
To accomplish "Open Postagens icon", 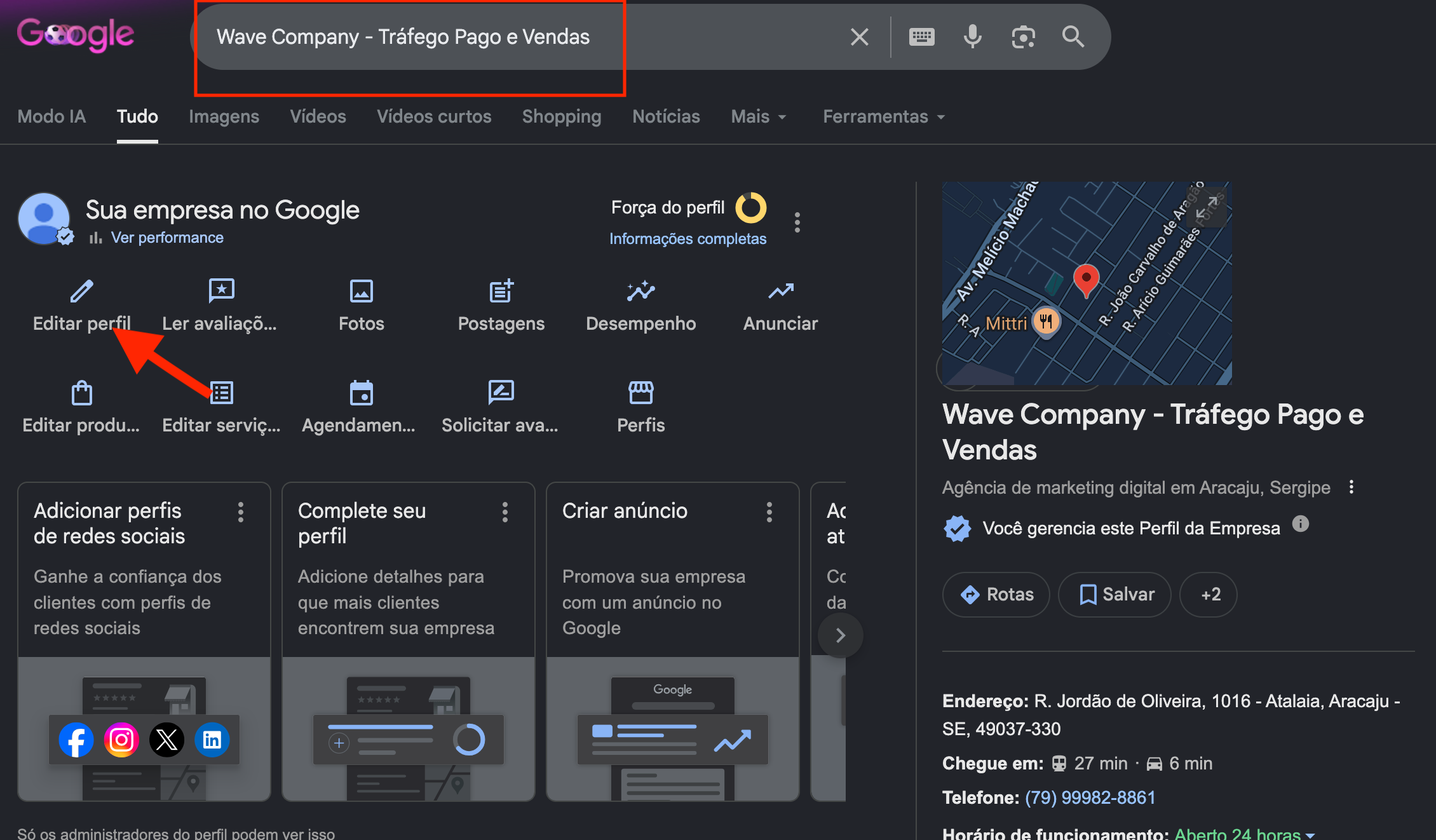I will tap(501, 291).
